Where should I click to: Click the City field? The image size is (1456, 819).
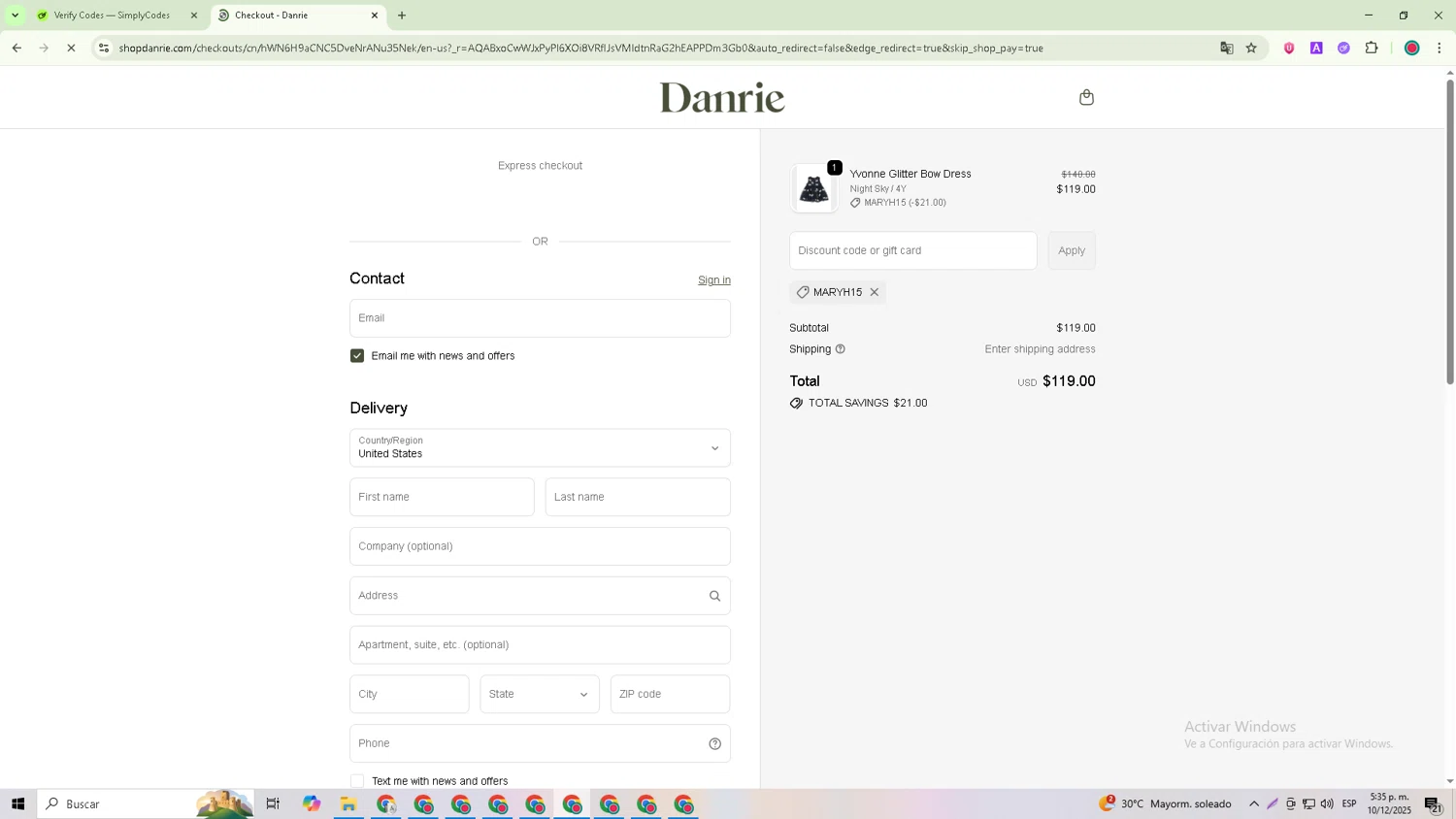(x=409, y=695)
